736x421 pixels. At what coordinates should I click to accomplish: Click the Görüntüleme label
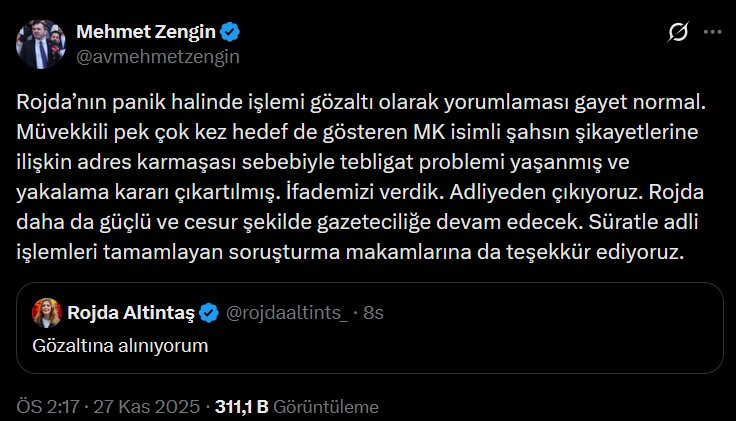[x=326, y=406]
